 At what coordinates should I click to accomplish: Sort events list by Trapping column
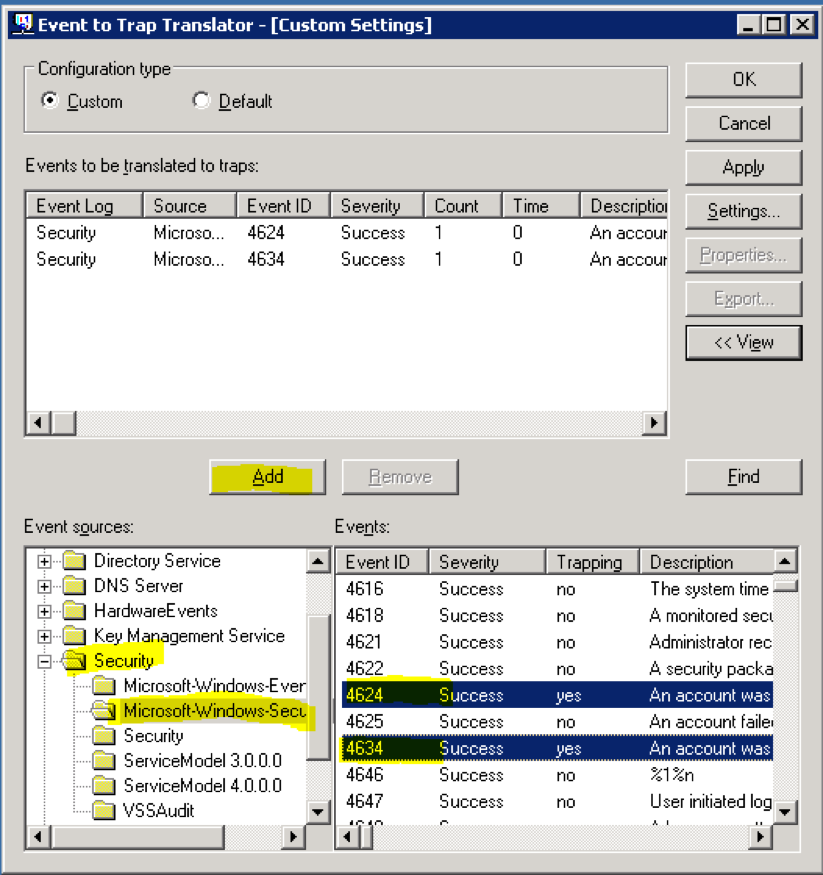pyautogui.click(x=590, y=562)
